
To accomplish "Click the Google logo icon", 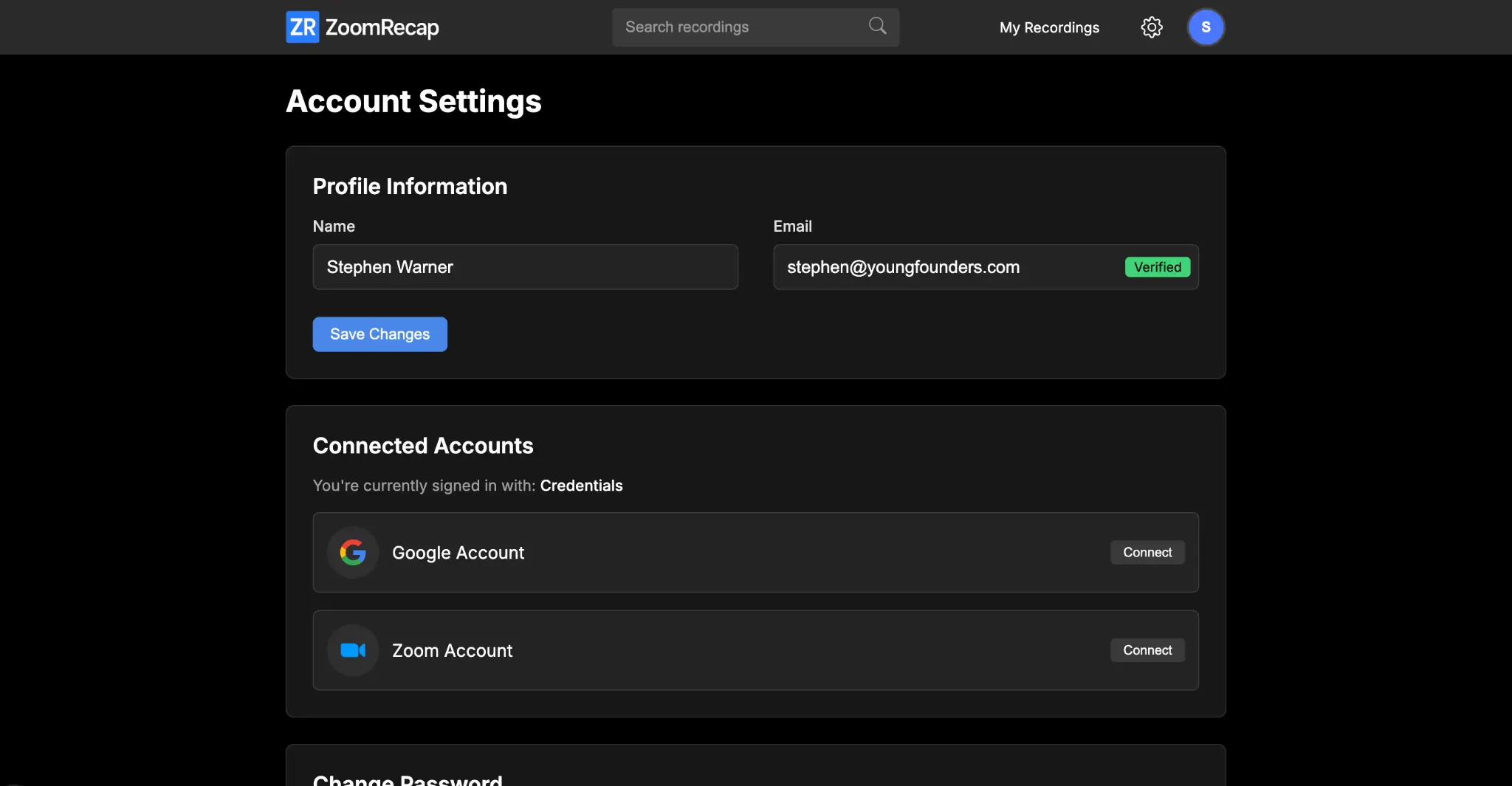I will 353,553.
